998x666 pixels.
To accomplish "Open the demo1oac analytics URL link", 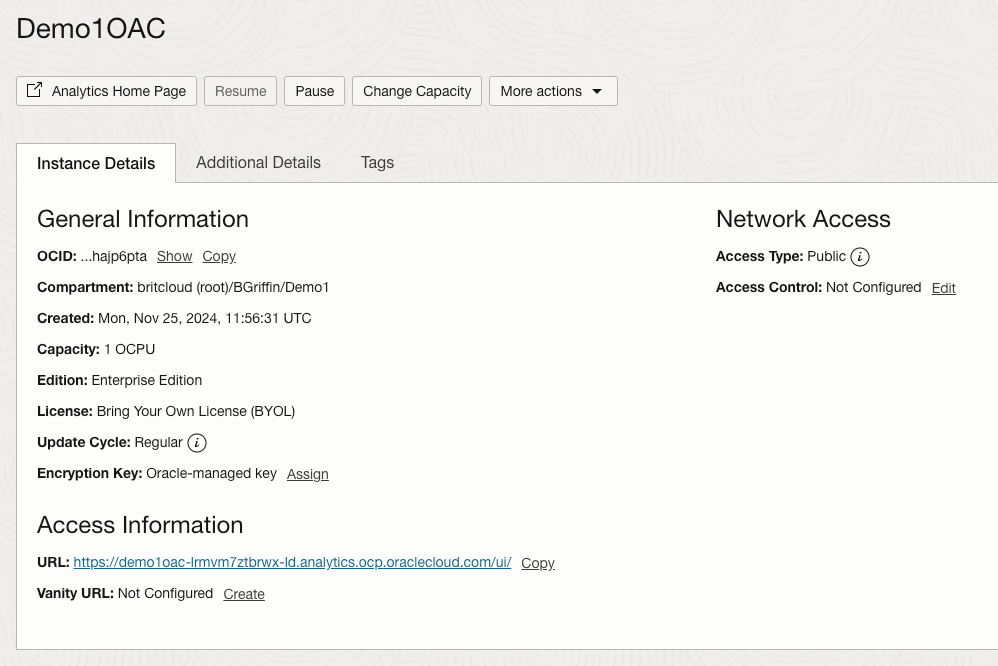I will click(x=292, y=563).
